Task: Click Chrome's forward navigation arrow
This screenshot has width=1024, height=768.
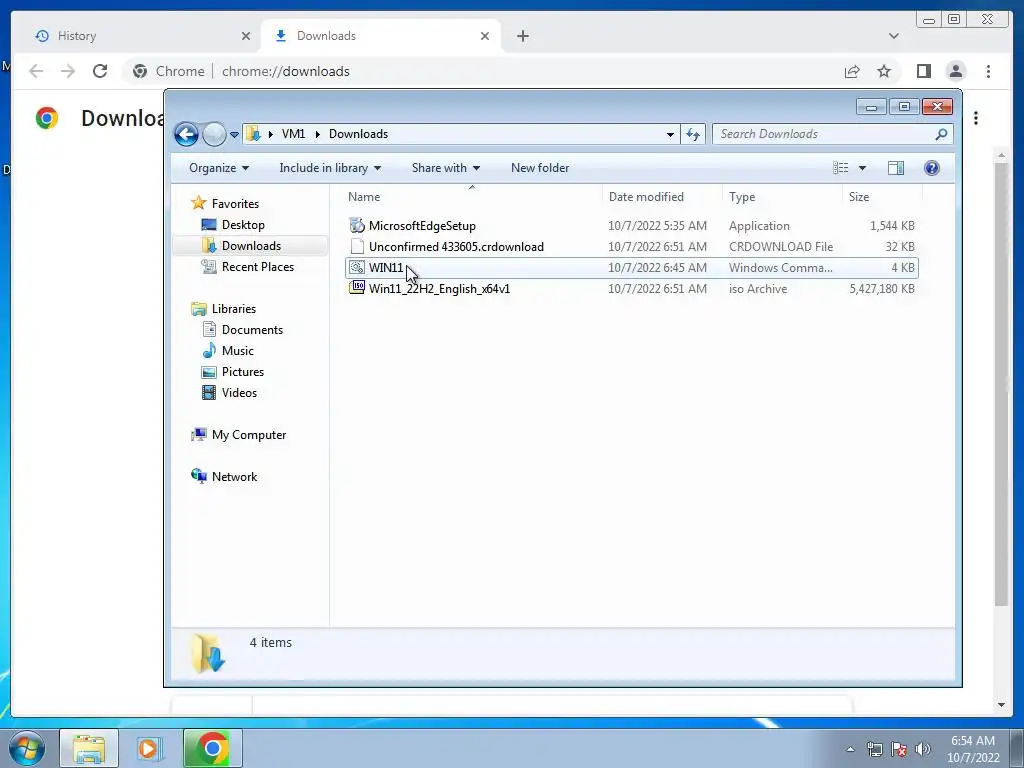Action: click(68, 71)
